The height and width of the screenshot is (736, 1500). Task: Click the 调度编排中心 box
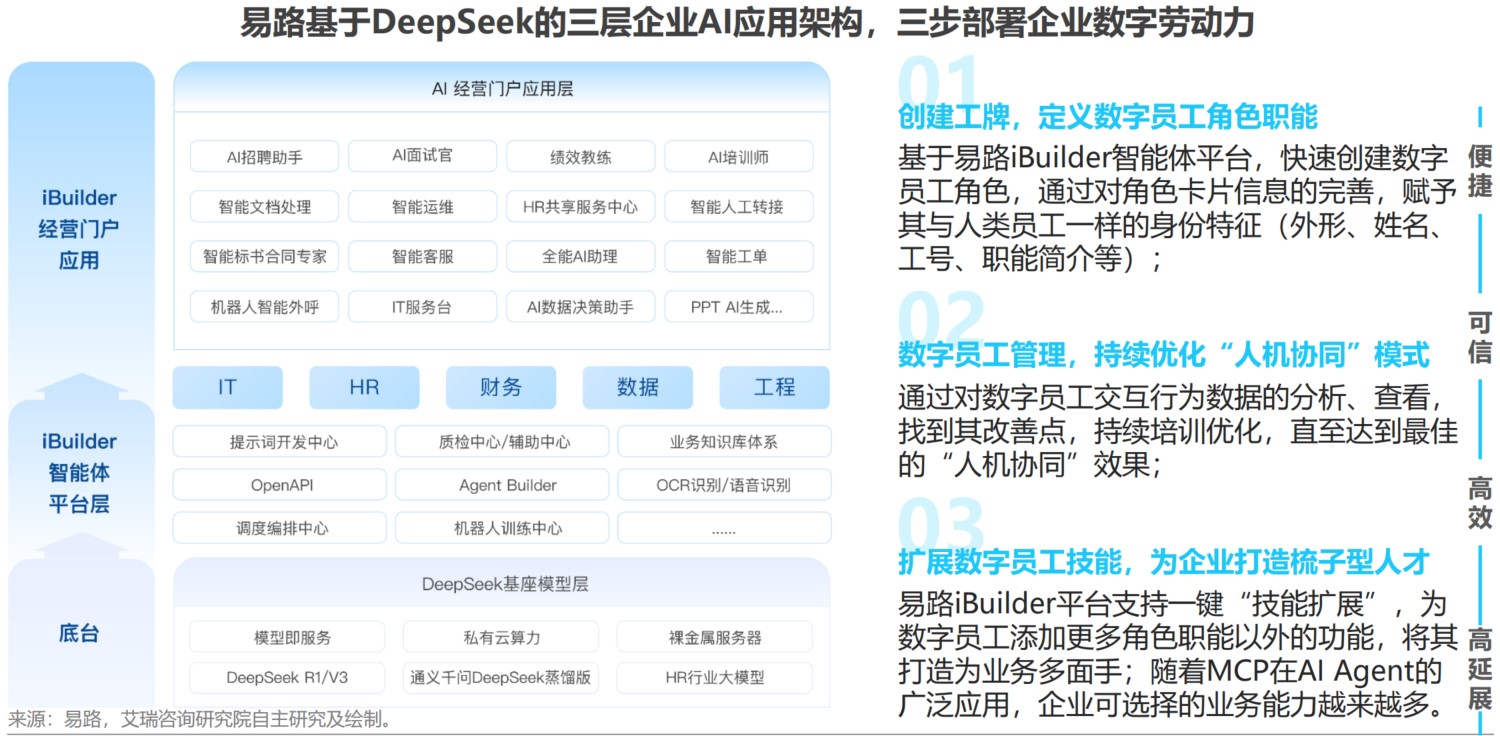[x=280, y=528]
